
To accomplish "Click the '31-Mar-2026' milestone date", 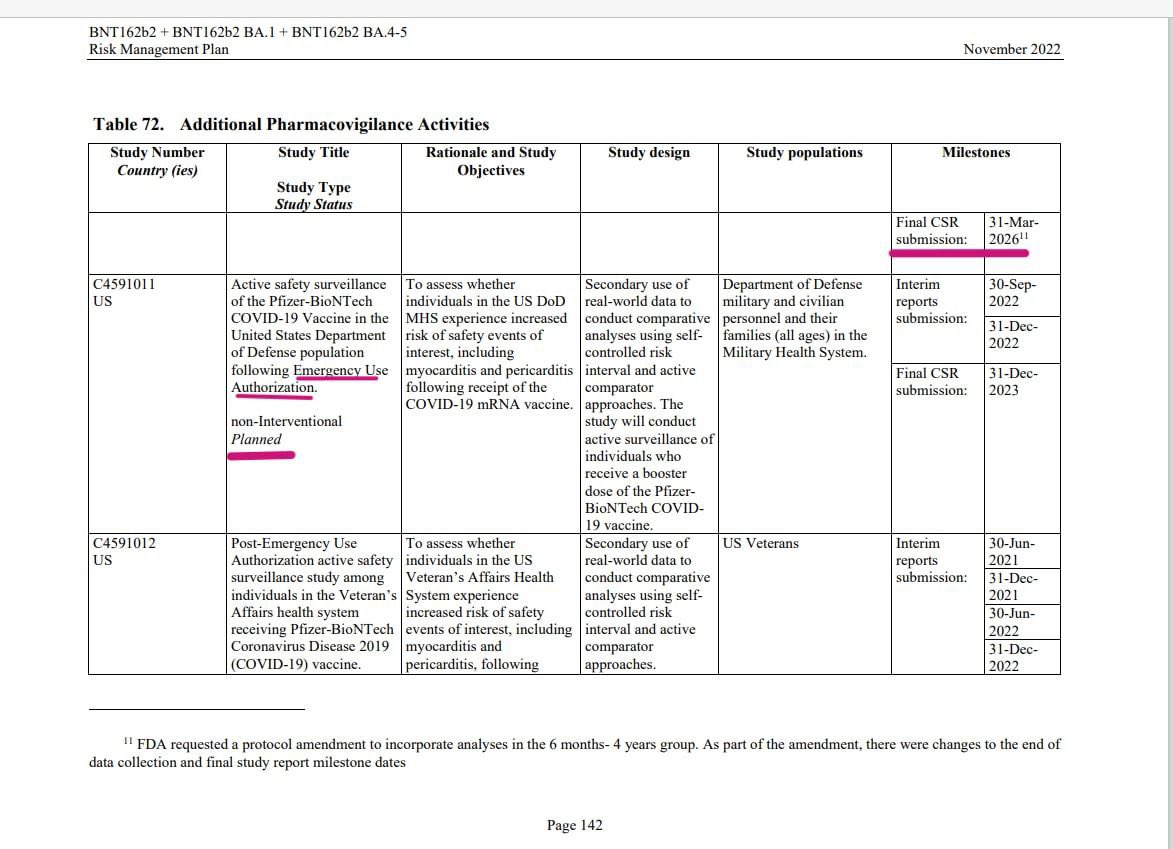I will (1013, 230).
